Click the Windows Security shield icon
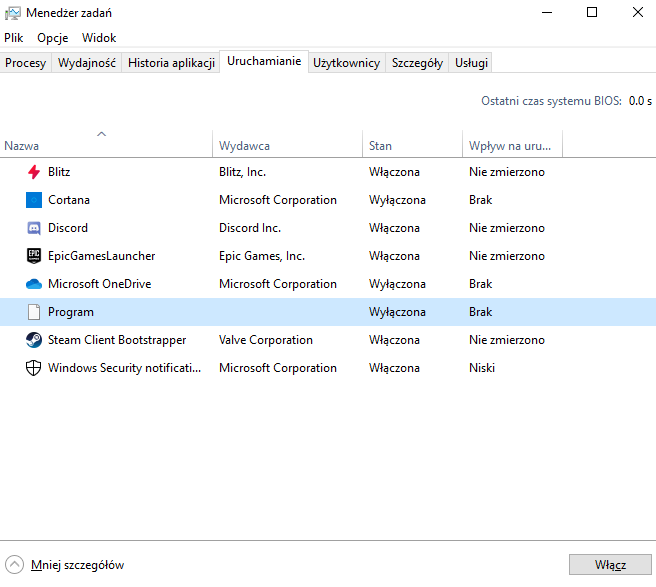This screenshot has height=587, width=656. [33, 368]
